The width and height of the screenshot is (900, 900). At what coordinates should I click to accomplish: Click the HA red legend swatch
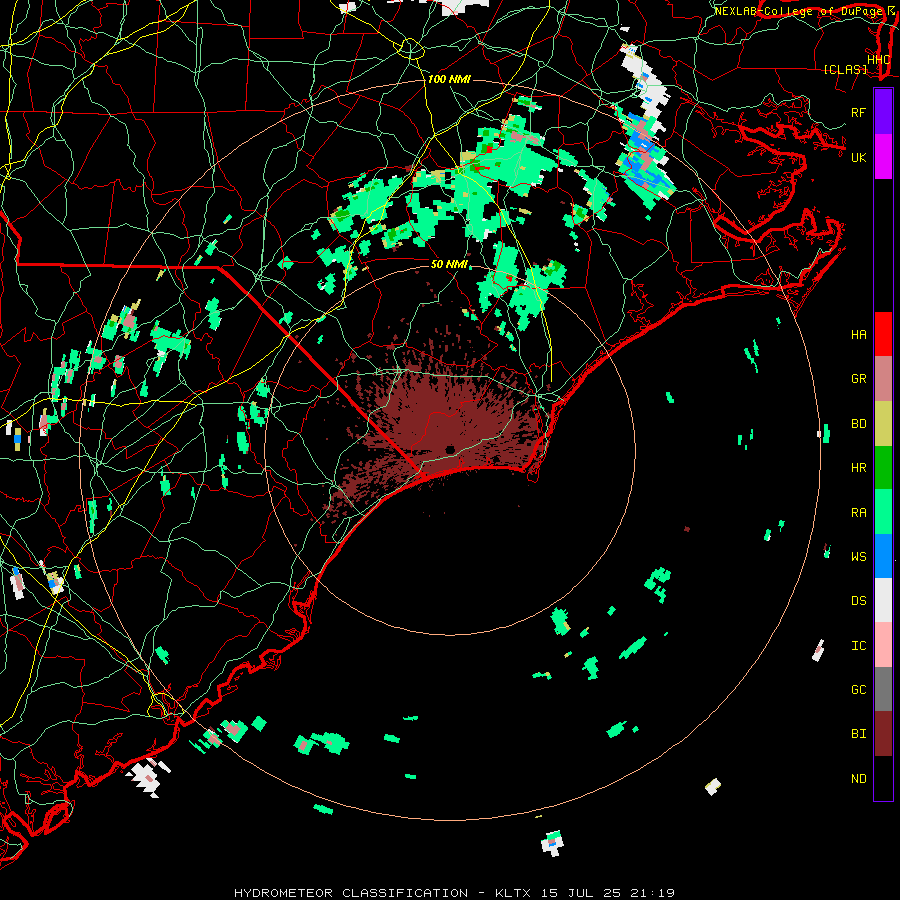pyautogui.click(x=883, y=334)
